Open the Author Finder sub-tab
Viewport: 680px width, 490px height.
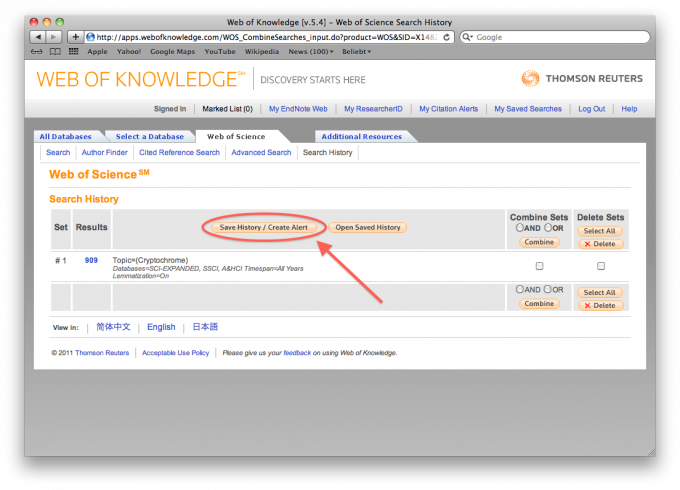pyautogui.click(x=105, y=153)
